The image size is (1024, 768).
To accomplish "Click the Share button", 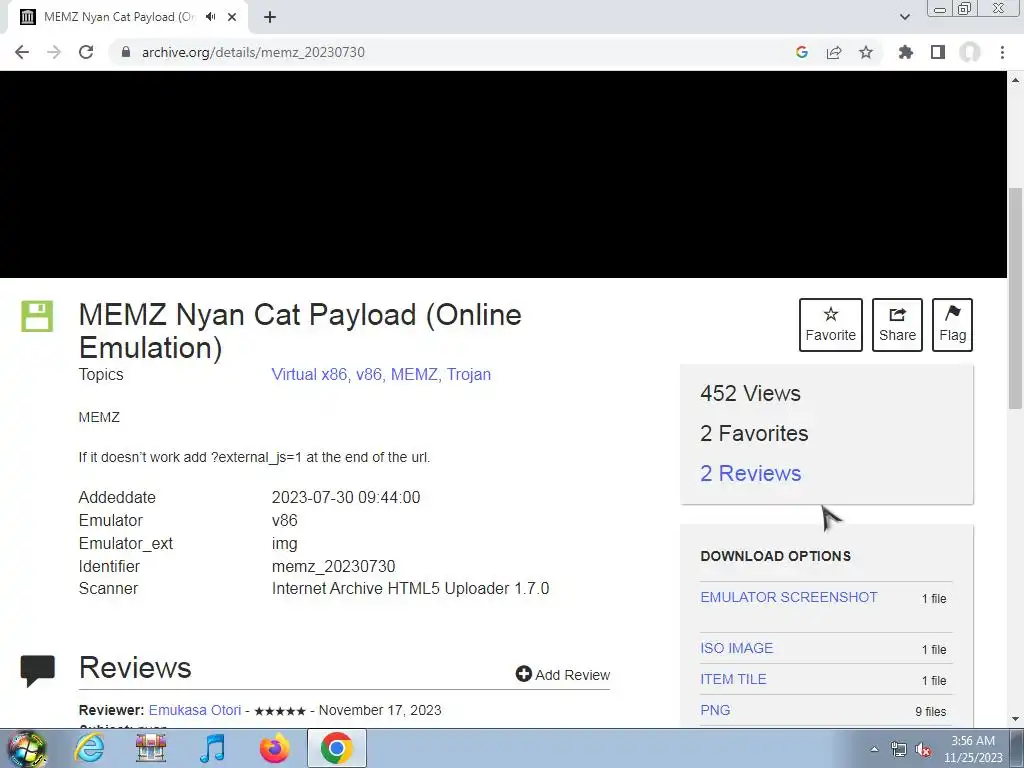I will coord(897,325).
